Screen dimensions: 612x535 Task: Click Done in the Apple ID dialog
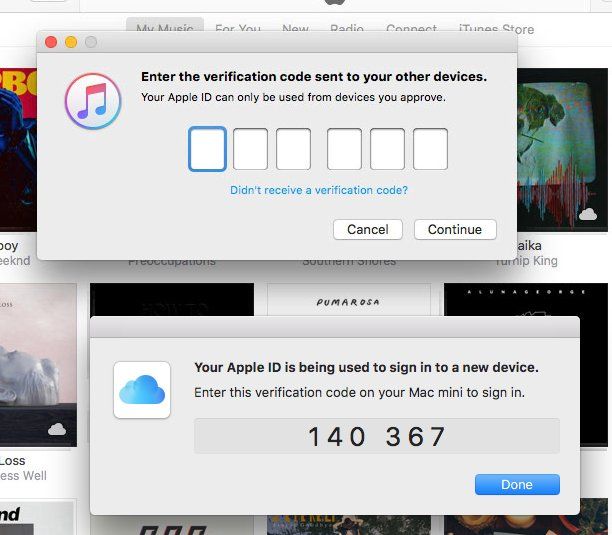(517, 484)
